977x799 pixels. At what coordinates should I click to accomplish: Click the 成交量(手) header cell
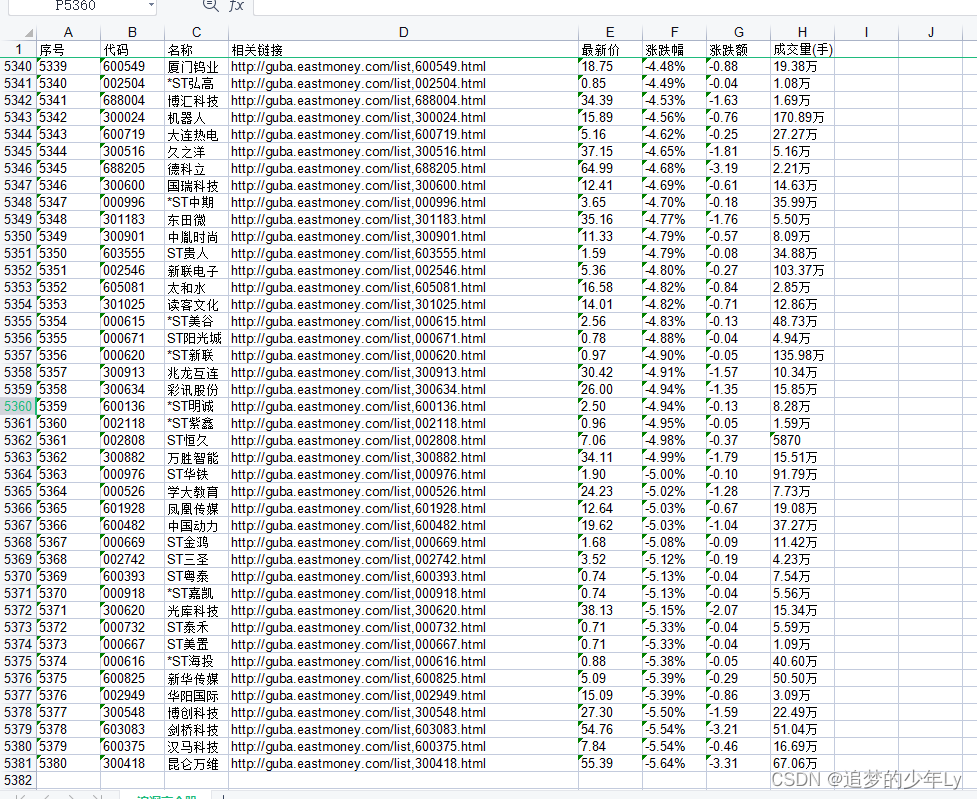(803, 49)
